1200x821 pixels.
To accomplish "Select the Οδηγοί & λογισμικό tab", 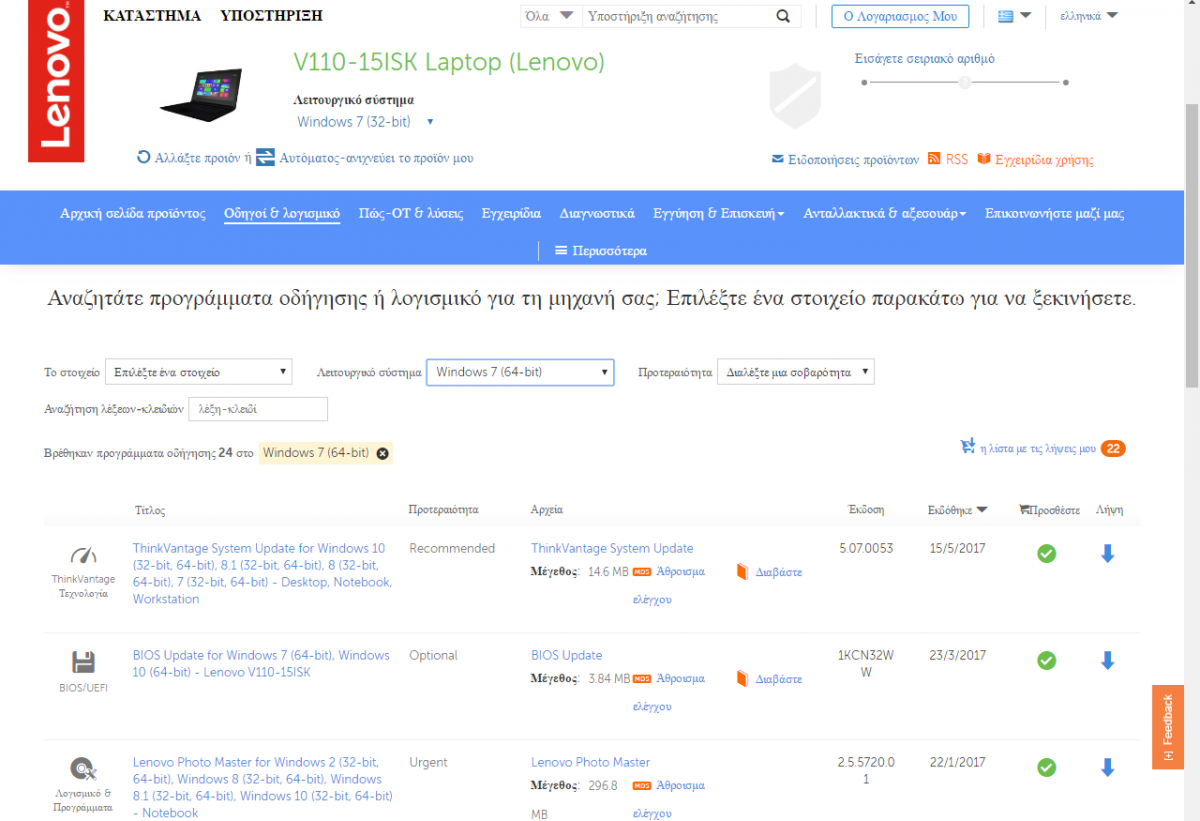I will (x=282, y=214).
